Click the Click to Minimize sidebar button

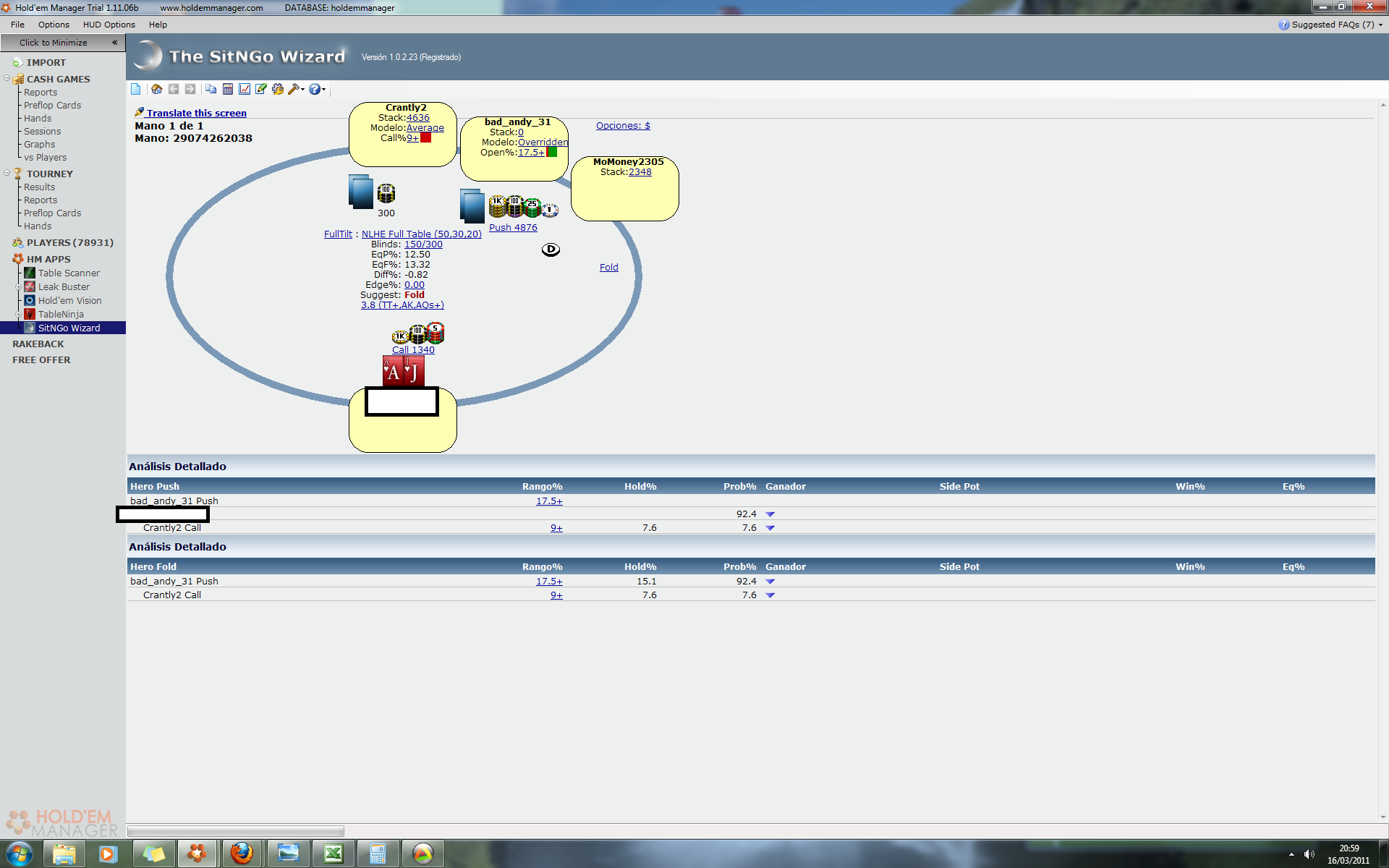[x=63, y=43]
